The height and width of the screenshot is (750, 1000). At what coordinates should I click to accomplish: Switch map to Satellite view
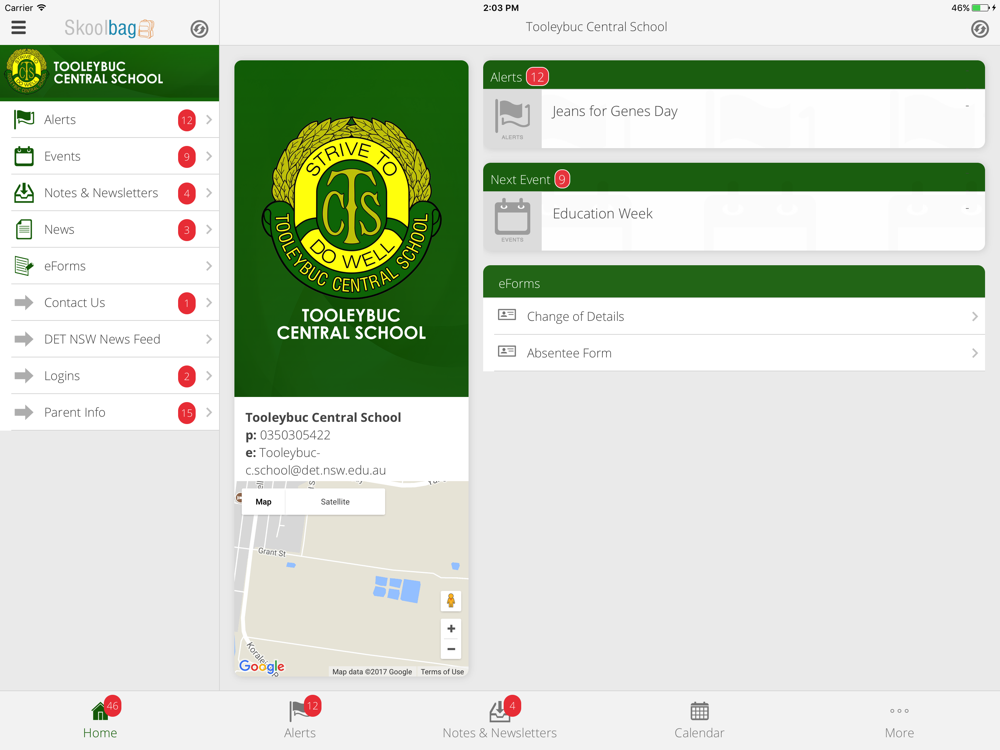(x=335, y=502)
